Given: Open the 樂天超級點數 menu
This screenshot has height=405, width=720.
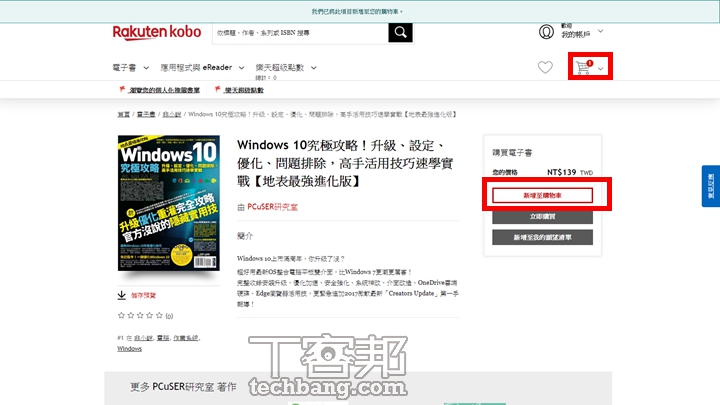Looking at the screenshot, I should click(280, 68).
